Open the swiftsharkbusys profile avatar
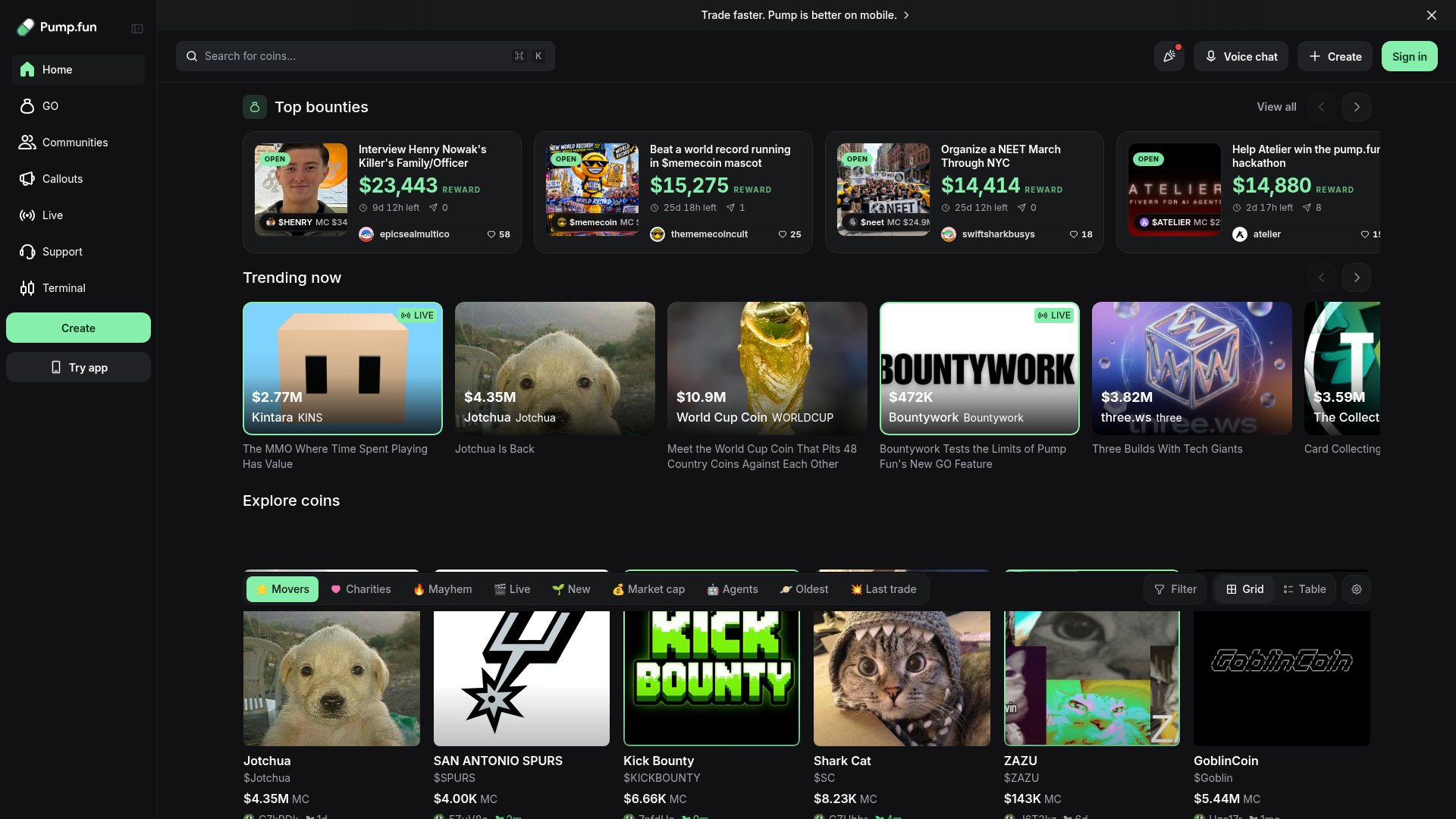The width and height of the screenshot is (1456, 819). pyautogui.click(x=949, y=234)
